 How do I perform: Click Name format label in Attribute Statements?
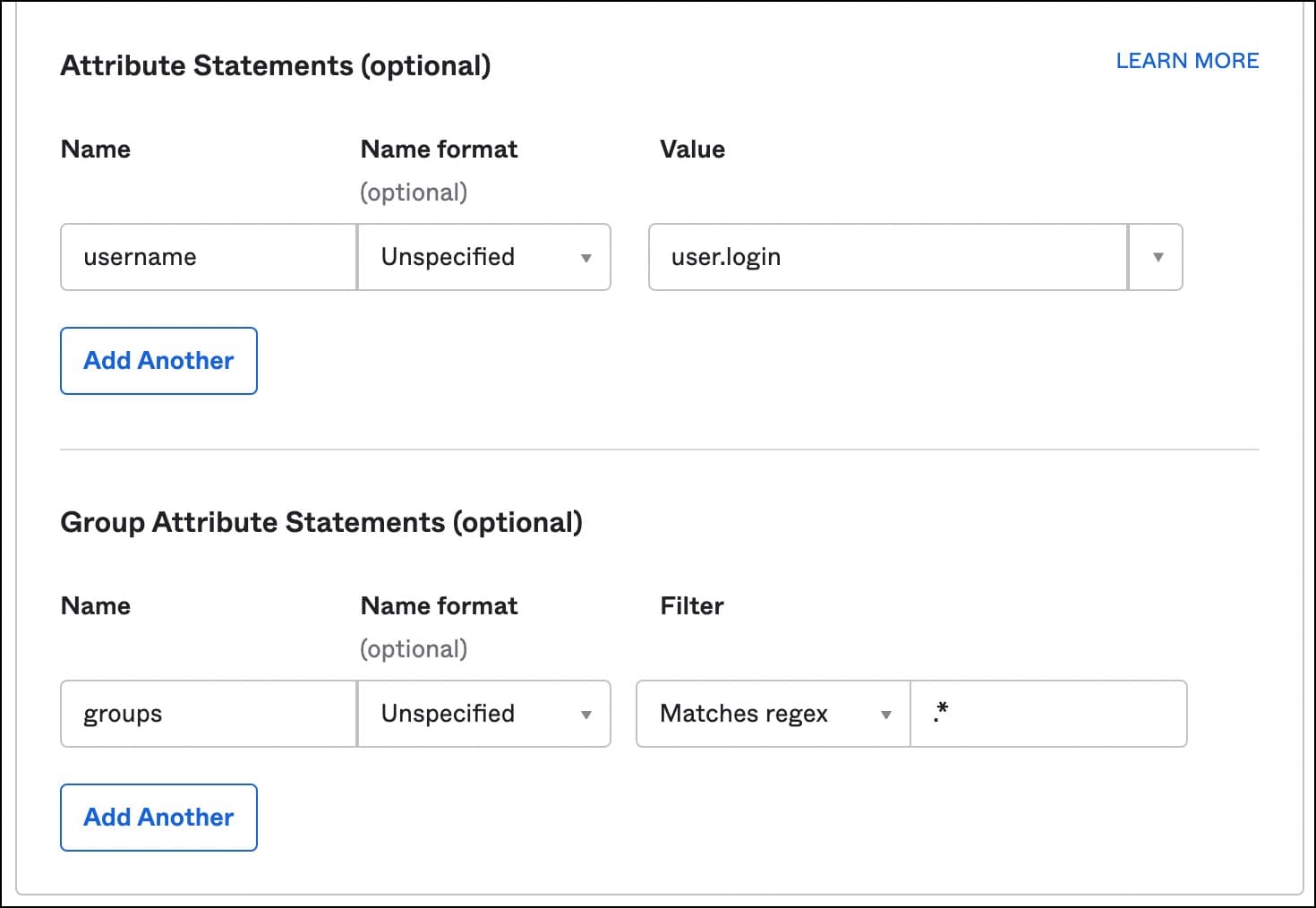click(439, 150)
